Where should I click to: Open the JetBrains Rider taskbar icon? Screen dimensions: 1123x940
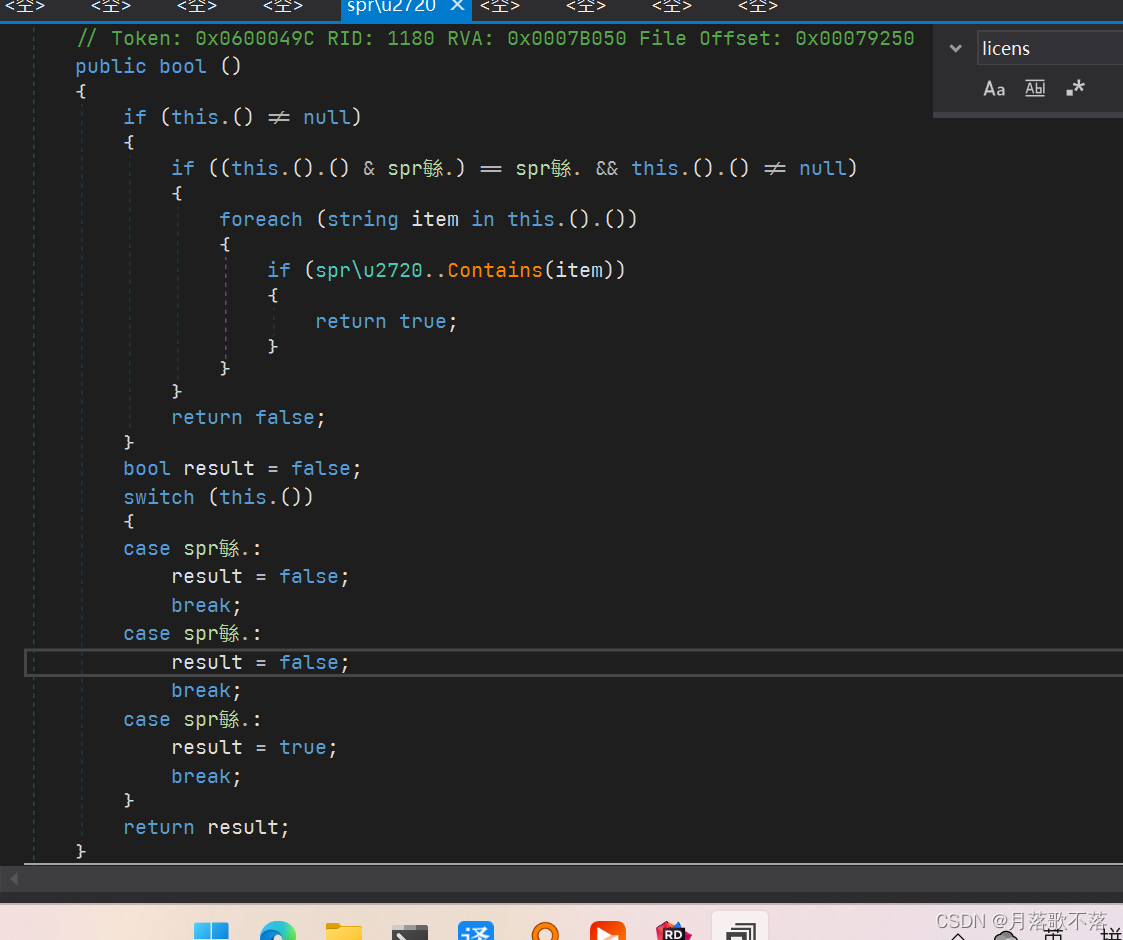(x=673, y=931)
